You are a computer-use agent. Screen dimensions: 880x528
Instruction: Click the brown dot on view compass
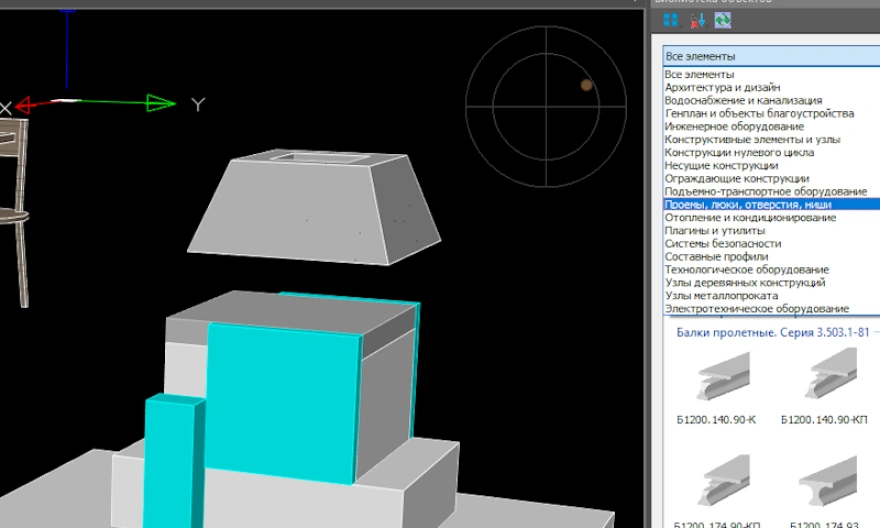pyautogui.click(x=587, y=85)
